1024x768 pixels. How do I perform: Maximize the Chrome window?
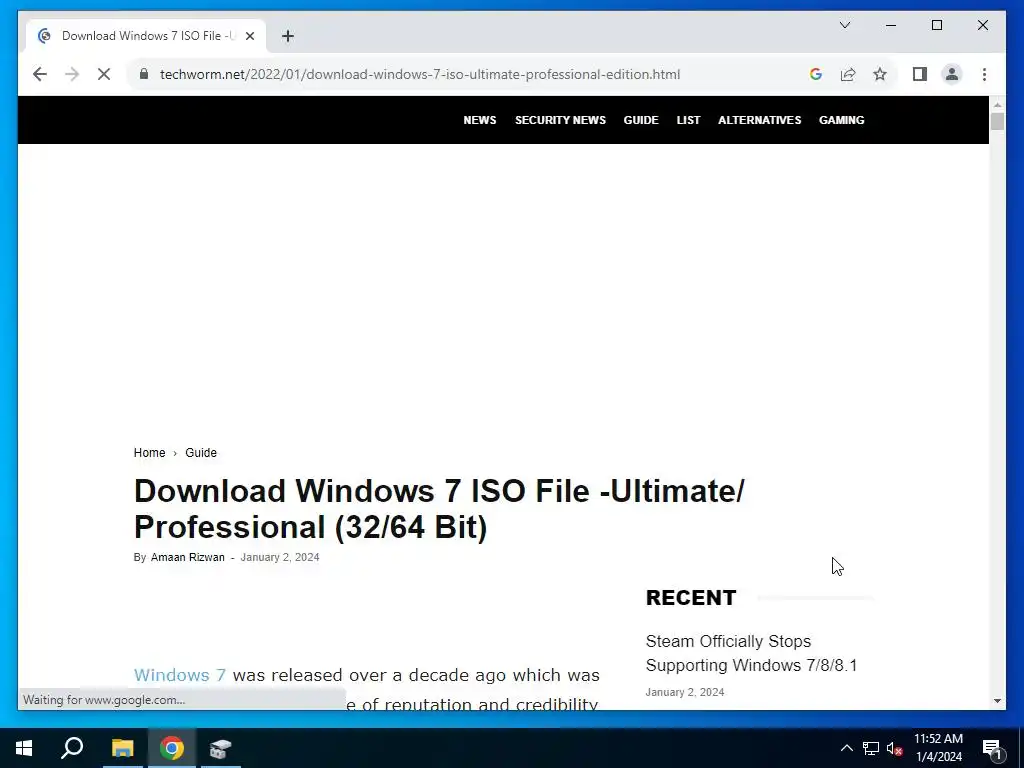(936, 25)
